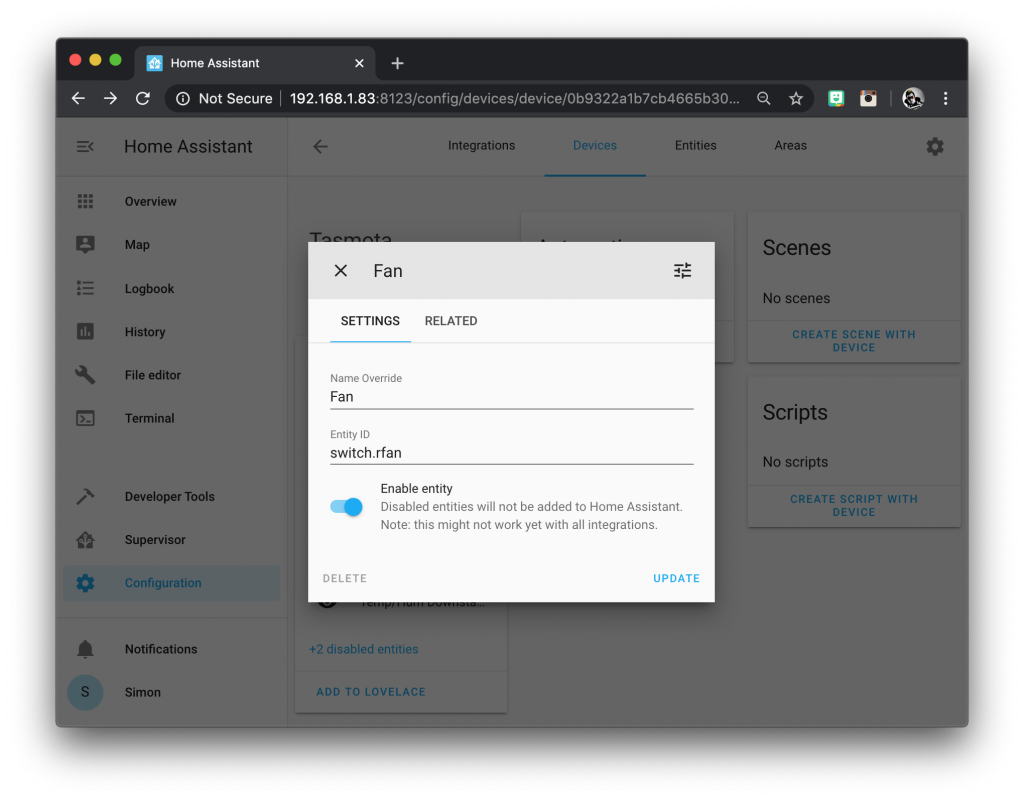Switch to the SETTINGS tab in dialog

[x=370, y=321]
